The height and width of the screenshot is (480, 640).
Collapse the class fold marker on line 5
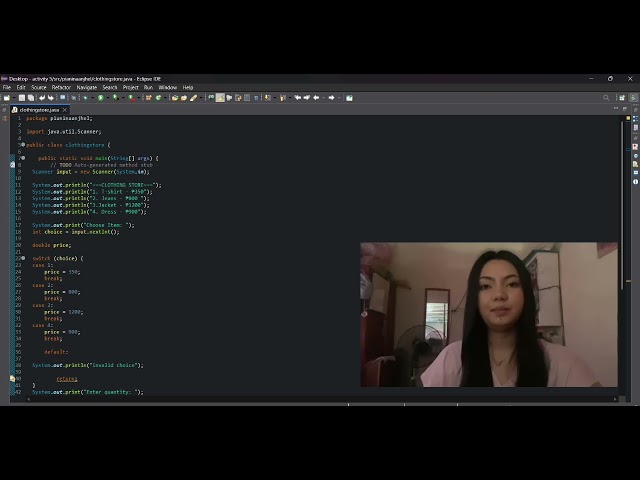(23, 144)
